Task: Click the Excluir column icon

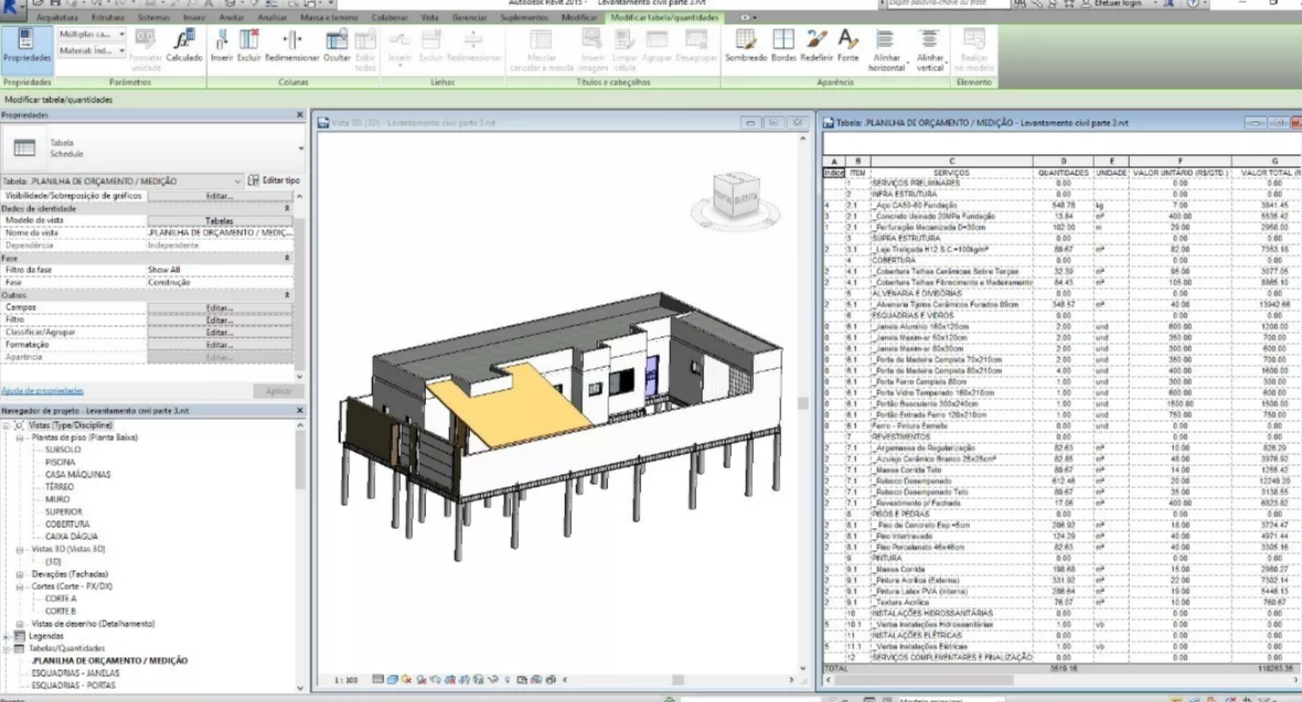Action: 249,45
